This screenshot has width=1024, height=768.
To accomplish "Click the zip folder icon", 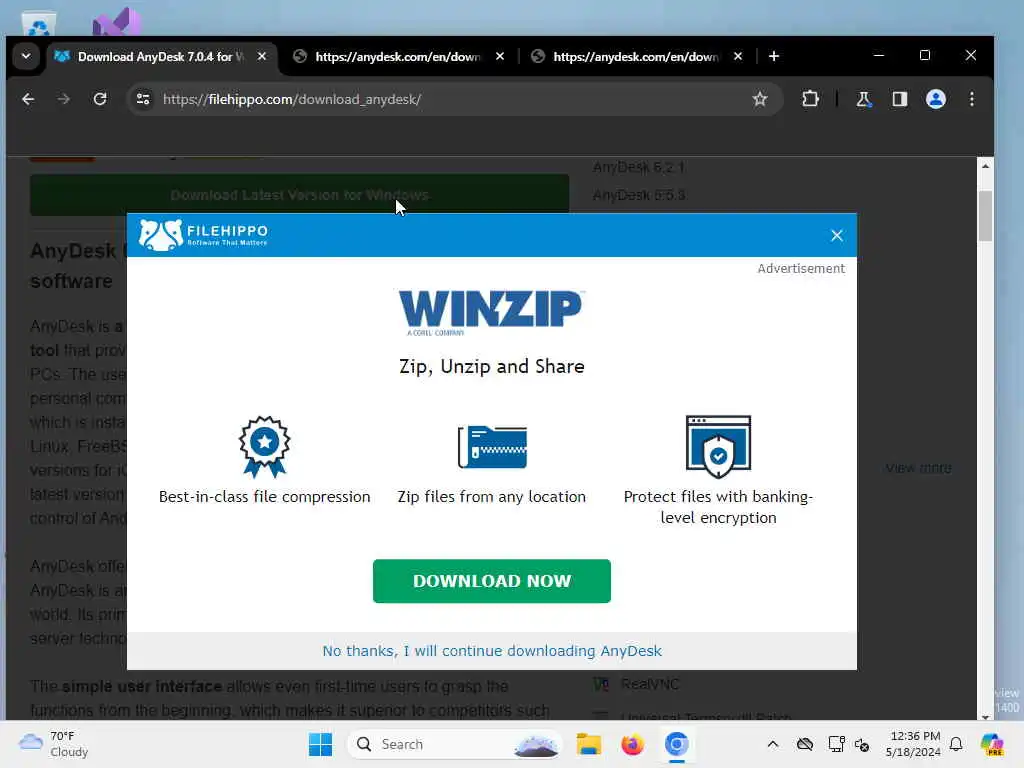I will coord(492,447).
